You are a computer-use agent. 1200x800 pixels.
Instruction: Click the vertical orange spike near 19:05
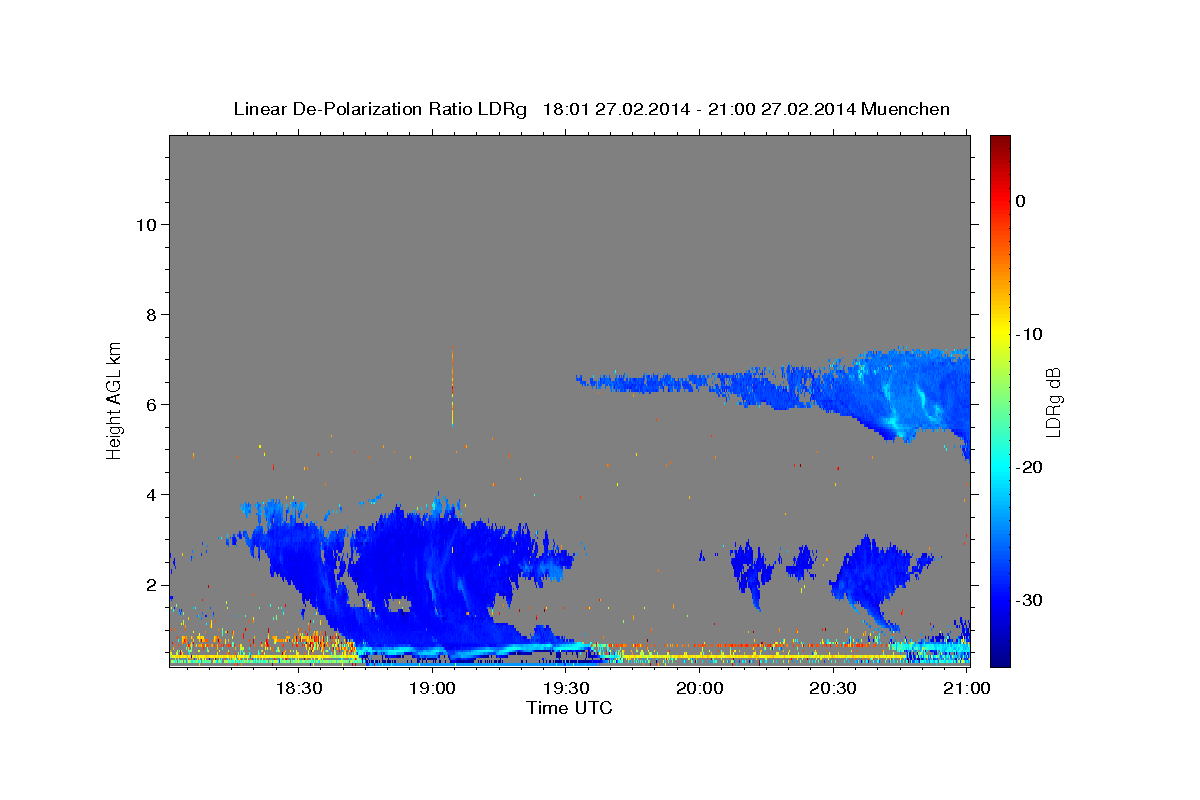[x=452, y=385]
